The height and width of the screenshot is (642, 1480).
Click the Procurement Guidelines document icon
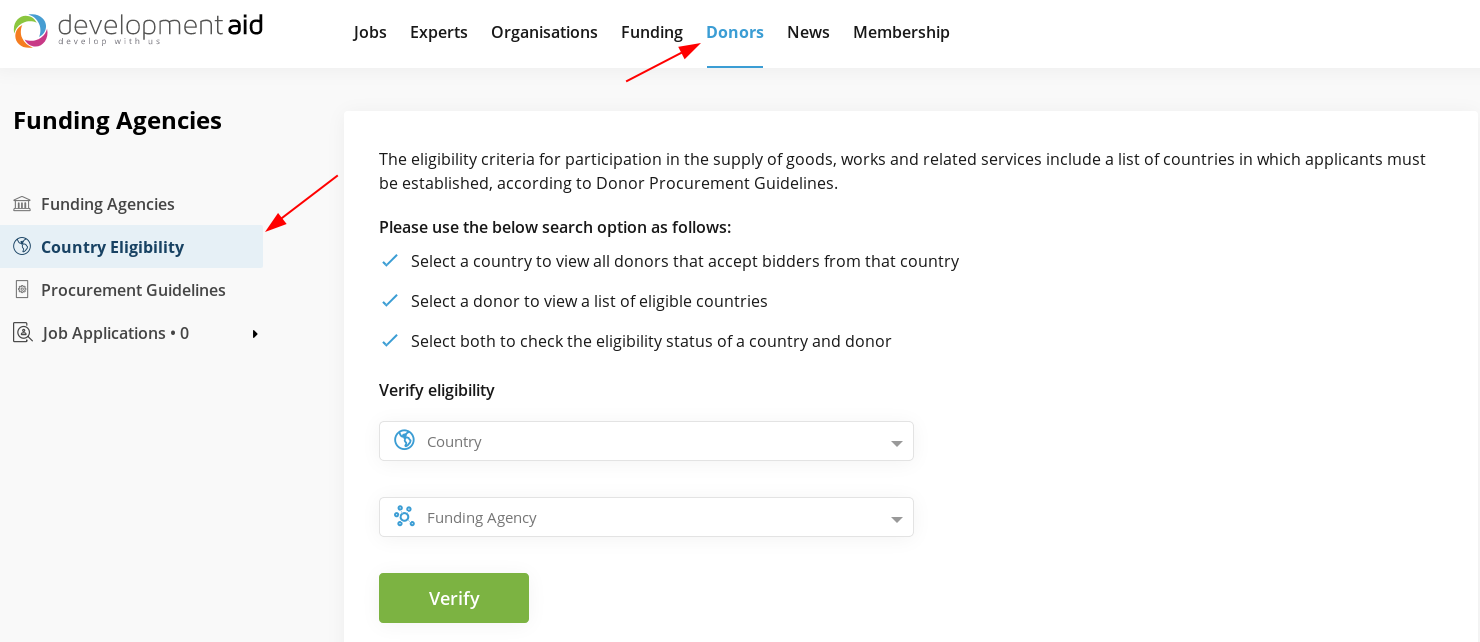tap(22, 290)
